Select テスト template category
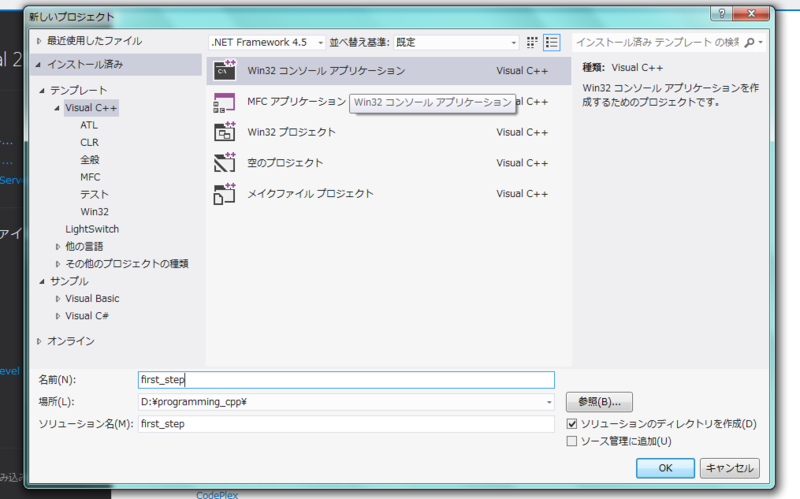 point(94,195)
